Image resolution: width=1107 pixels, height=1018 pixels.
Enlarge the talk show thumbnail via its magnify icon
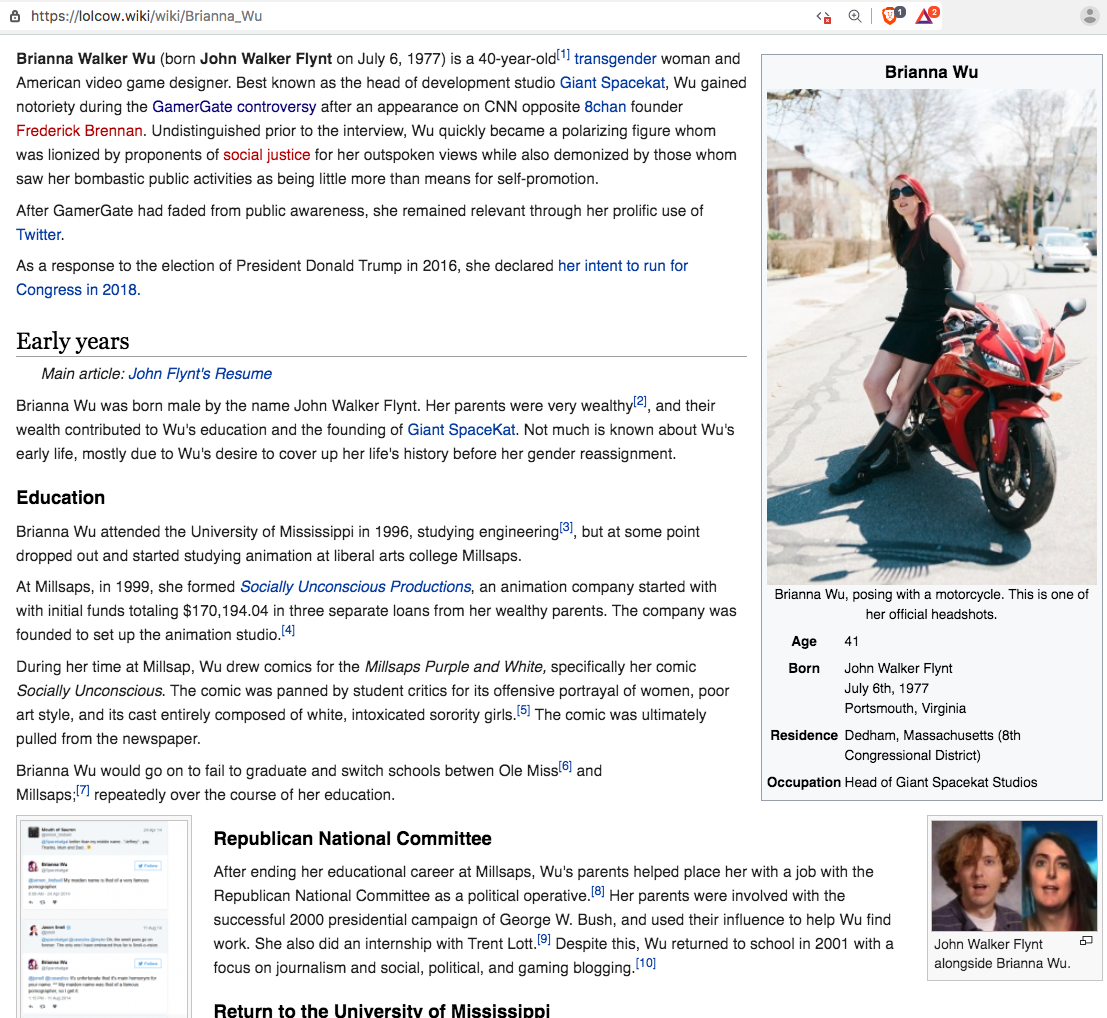(x=1086, y=941)
